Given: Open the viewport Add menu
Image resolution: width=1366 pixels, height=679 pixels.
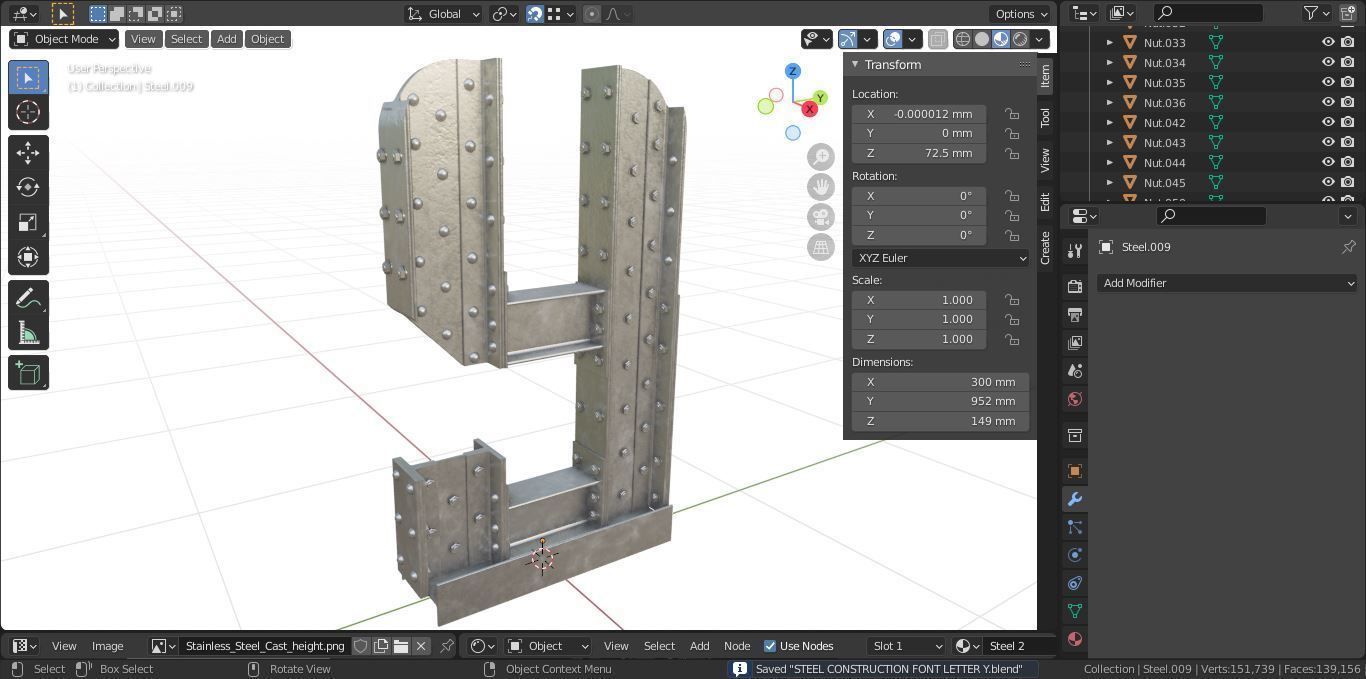Looking at the screenshot, I should tap(227, 39).
